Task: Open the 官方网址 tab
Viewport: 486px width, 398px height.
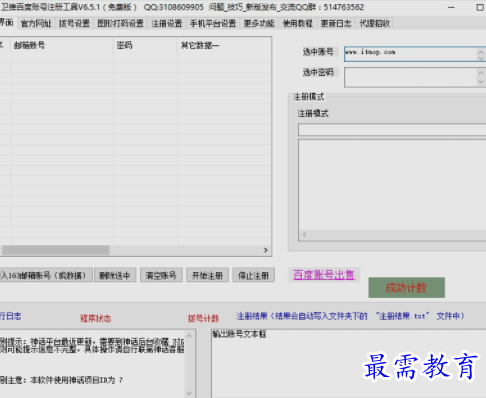Action: (36, 23)
